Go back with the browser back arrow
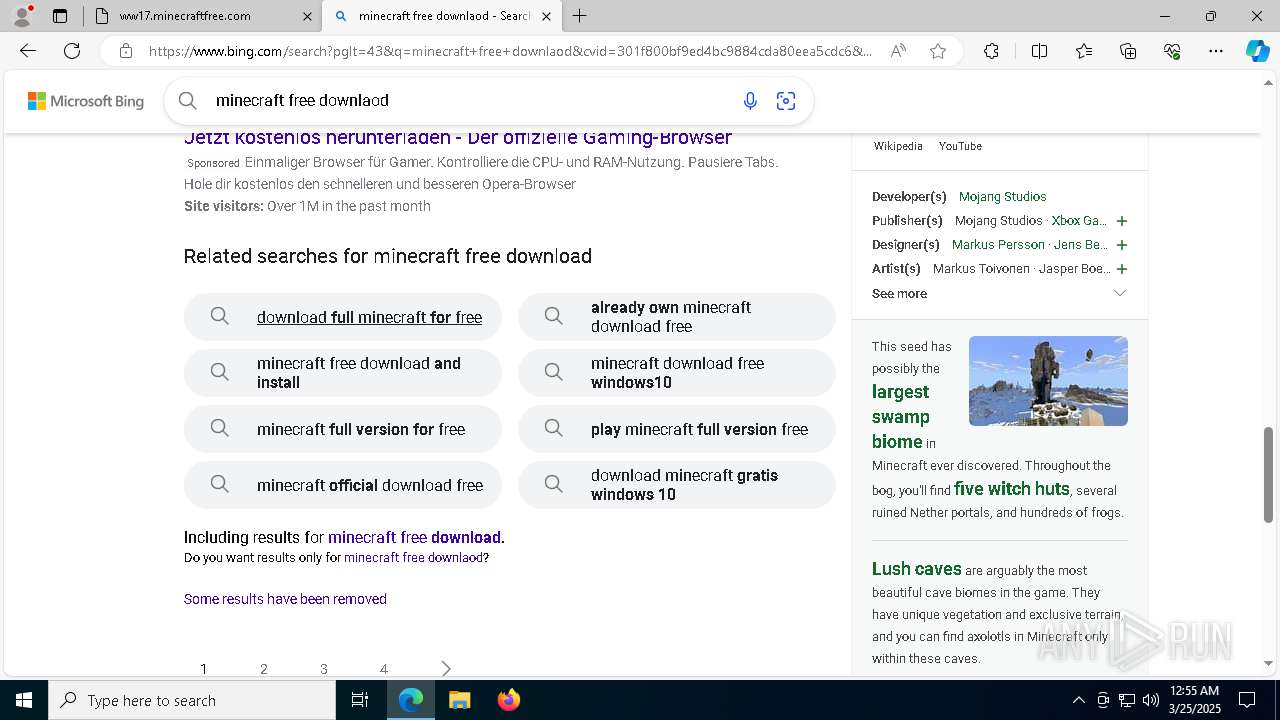This screenshot has width=1280, height=720. (28, 51)
